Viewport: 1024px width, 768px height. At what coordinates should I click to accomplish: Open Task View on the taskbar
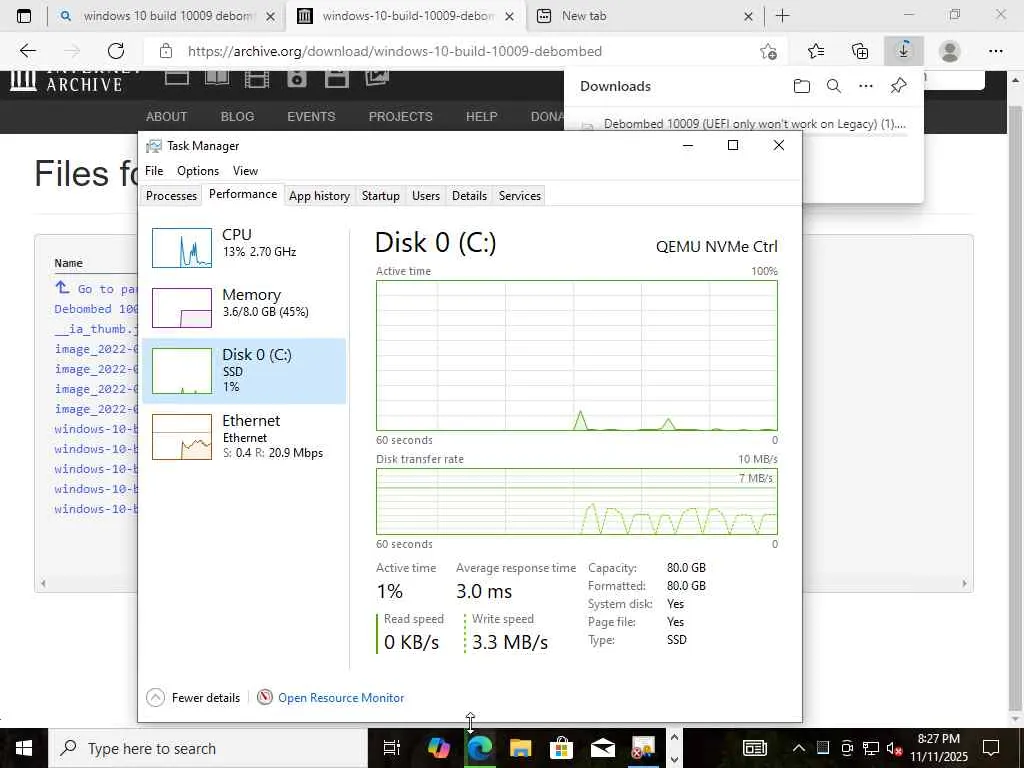coord(391,748)
